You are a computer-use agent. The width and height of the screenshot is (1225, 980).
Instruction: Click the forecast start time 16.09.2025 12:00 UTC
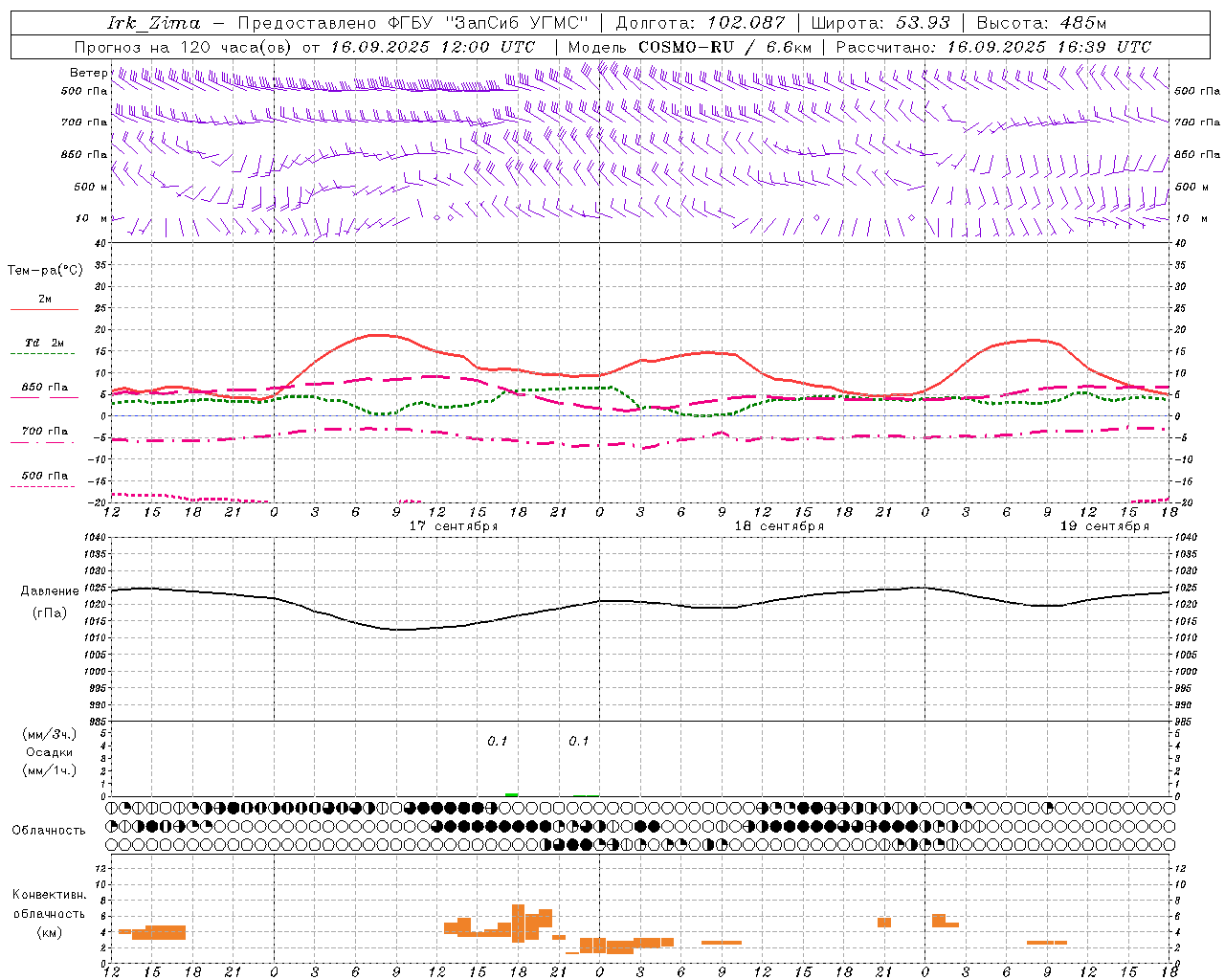433,47
